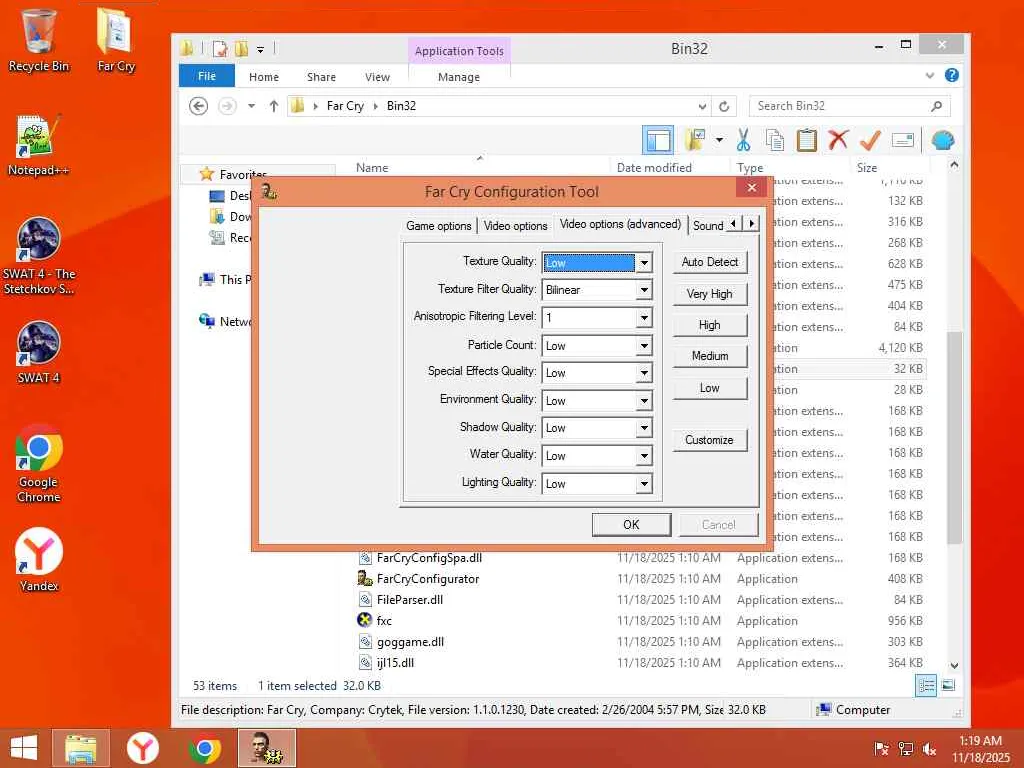Image resolution: width=1024 pixels, height=768 pixels.
Task: Select Recycle Bin on desktop
Action: point(39,40)
